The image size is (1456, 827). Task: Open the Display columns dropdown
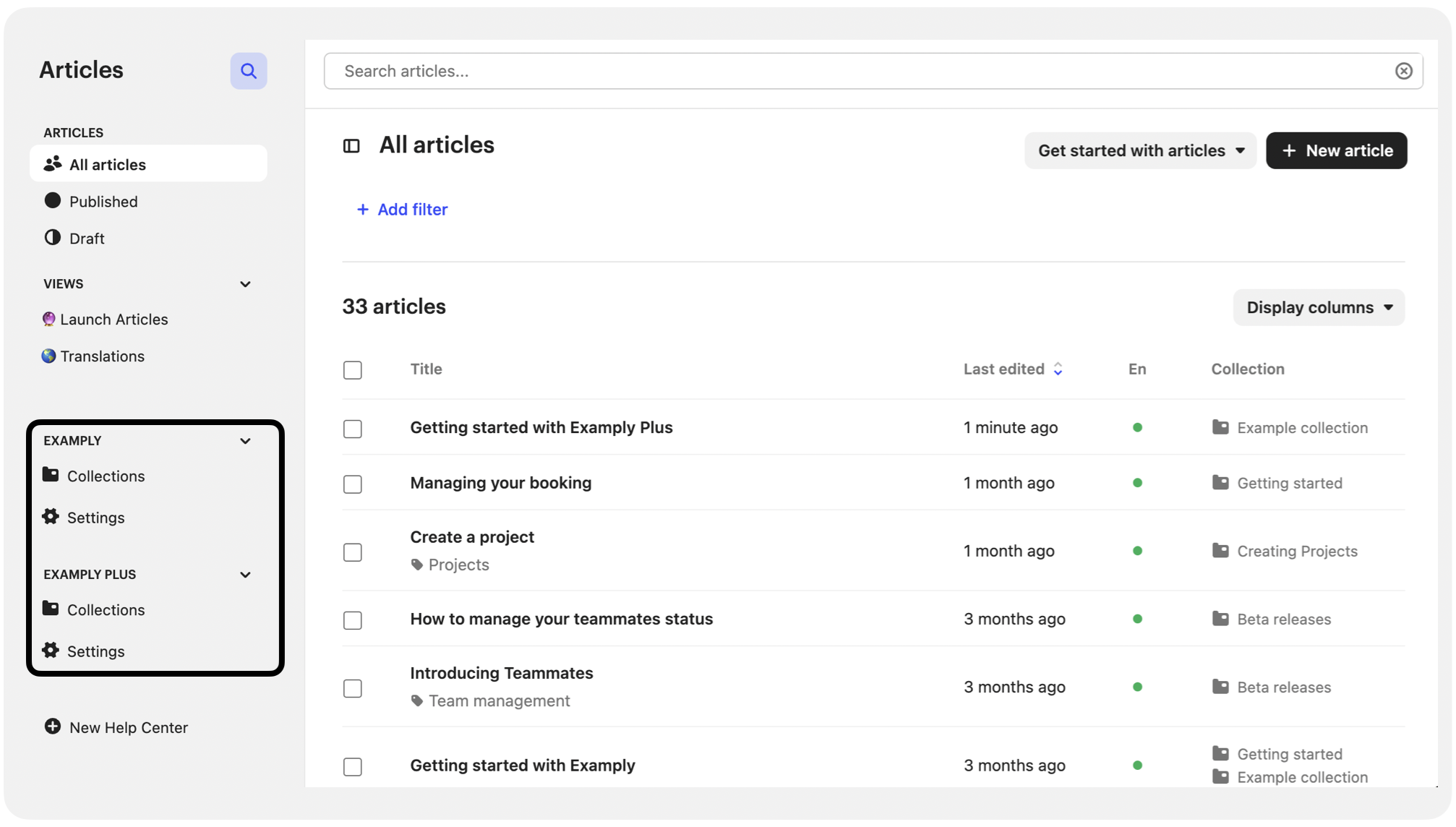pyautogui.click(x=1319, y=307)
